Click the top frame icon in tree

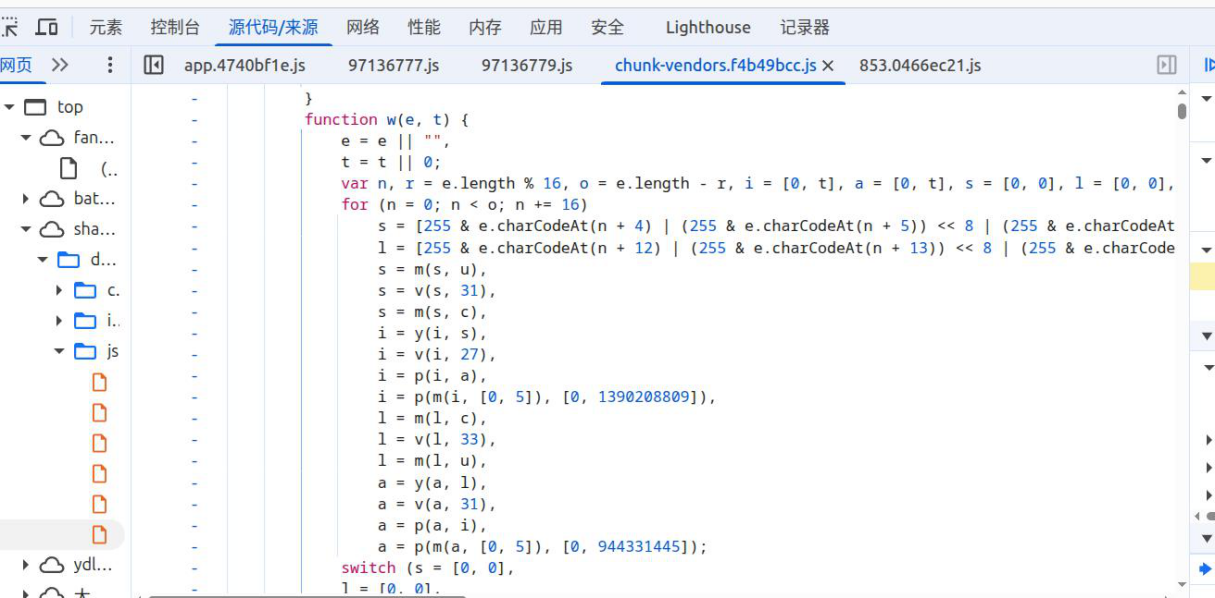tap(35, 107)
